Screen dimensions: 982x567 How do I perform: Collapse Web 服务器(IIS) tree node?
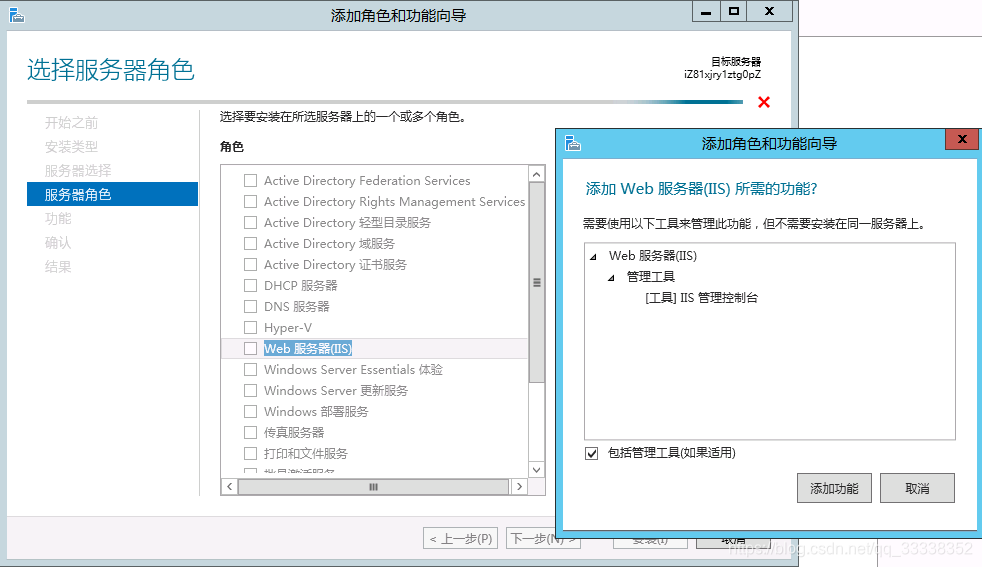click(593, 256)
